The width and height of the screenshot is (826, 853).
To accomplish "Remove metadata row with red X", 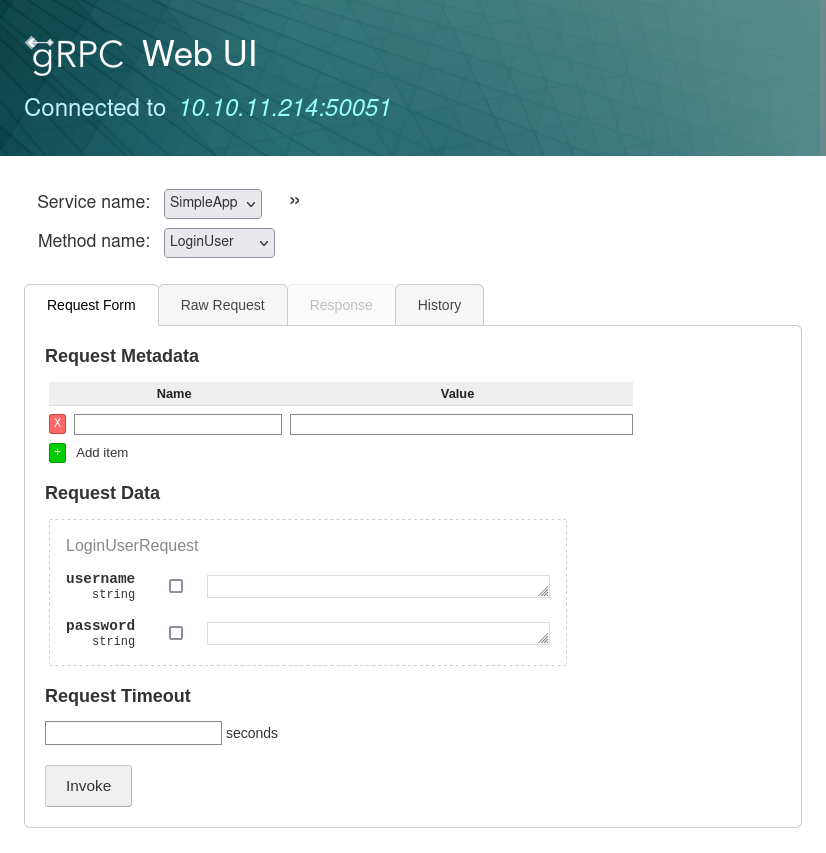I will click(57, 424).
